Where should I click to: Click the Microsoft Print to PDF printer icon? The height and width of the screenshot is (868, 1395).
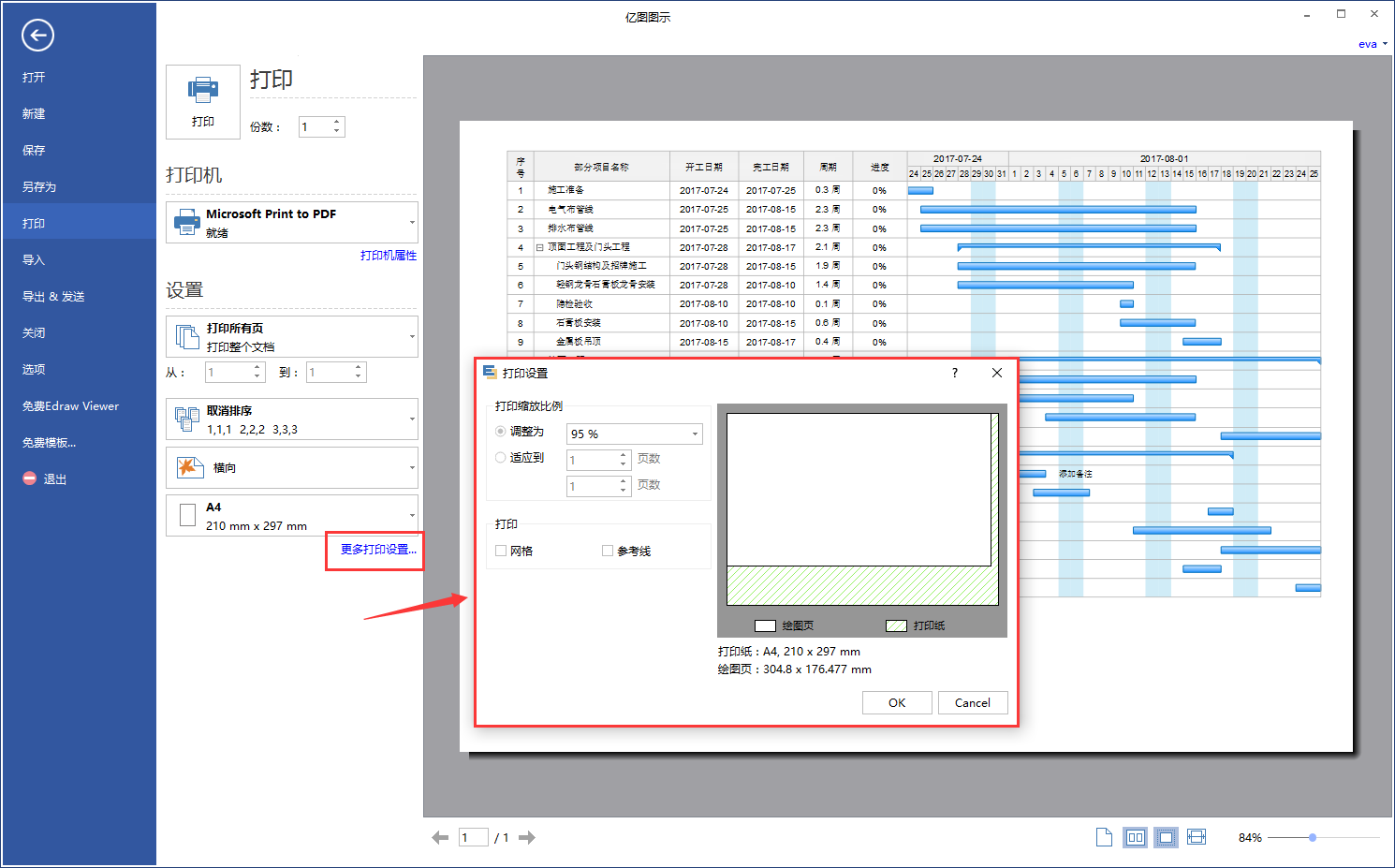coord(187,222)
